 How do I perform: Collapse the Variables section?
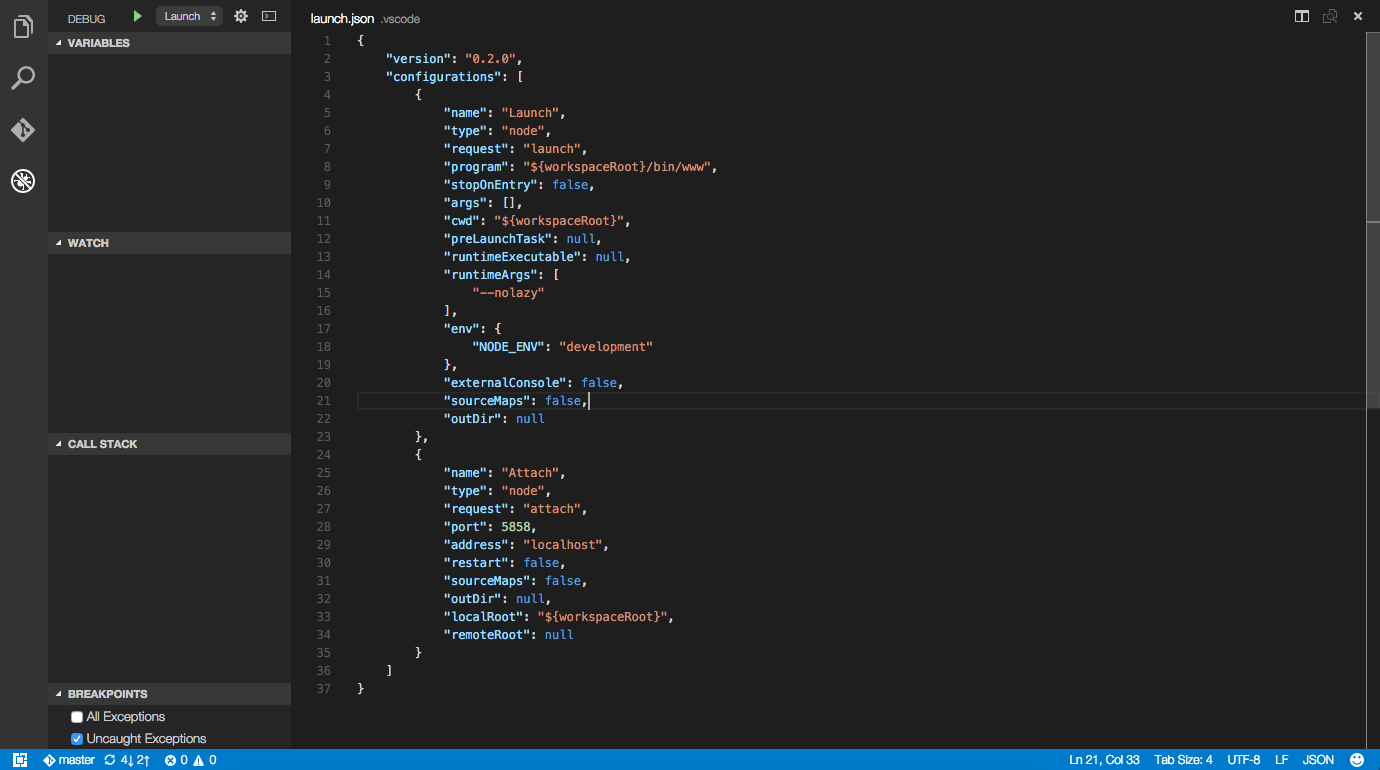point(98,43)
